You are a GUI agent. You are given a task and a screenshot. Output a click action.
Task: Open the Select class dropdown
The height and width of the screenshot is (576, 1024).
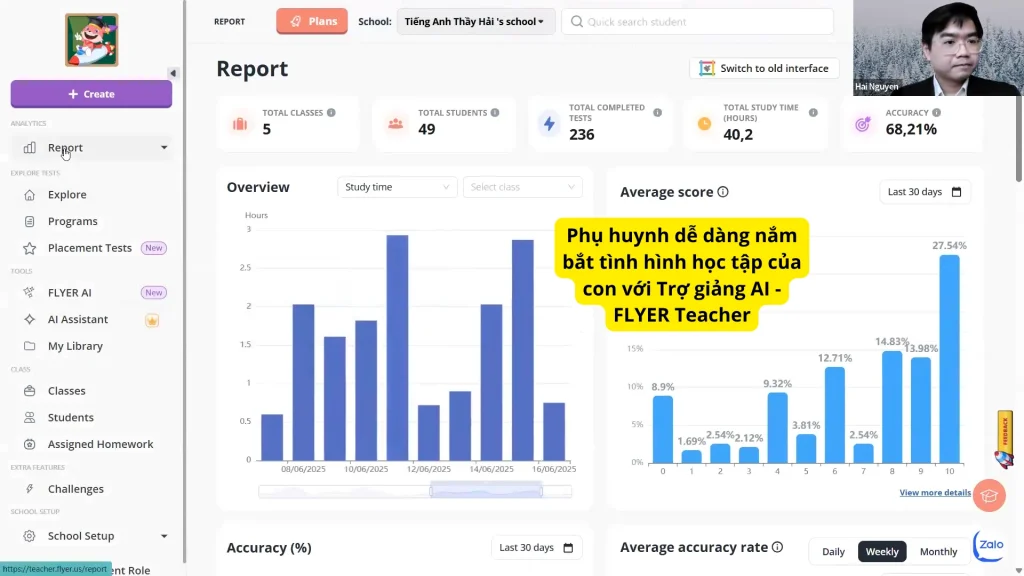click(522, 187)
